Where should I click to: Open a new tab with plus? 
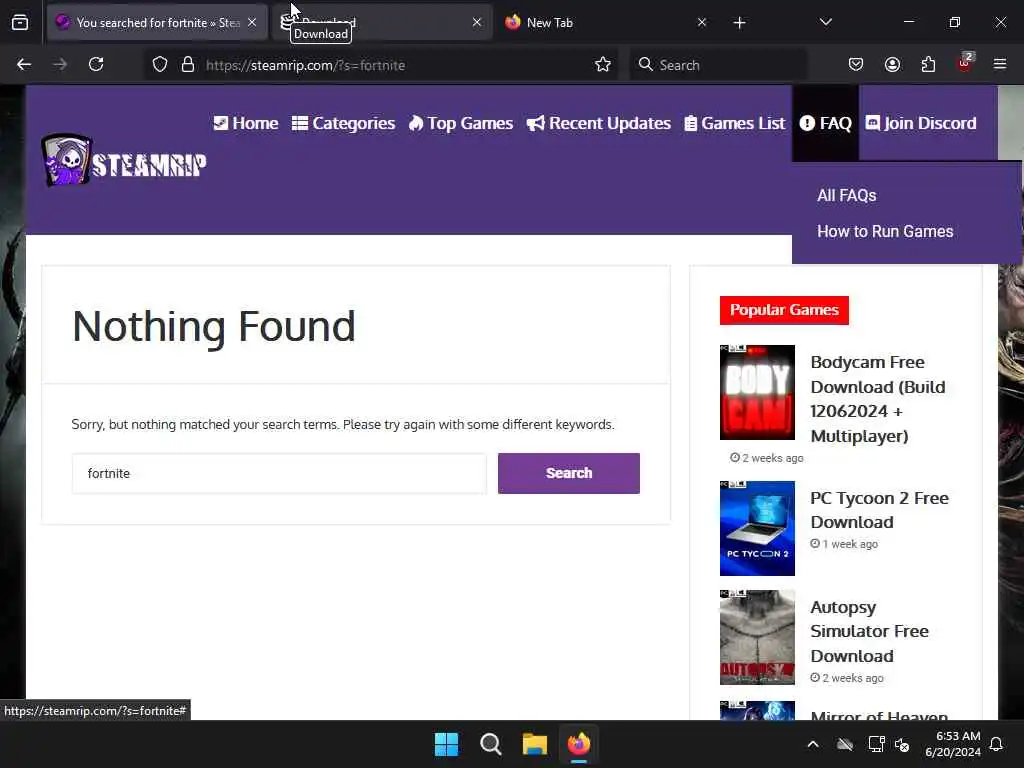coord(739,23)
